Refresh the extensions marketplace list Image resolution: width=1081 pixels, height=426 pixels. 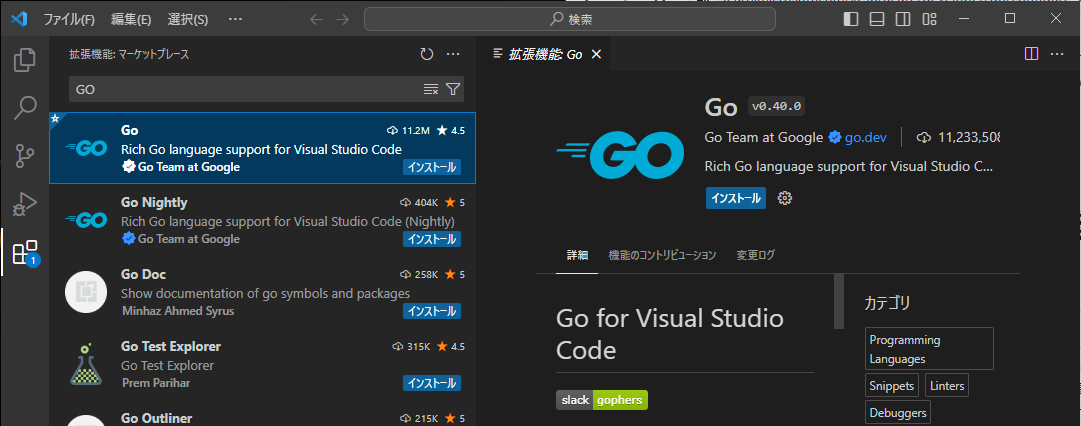(x=427, y=54)
